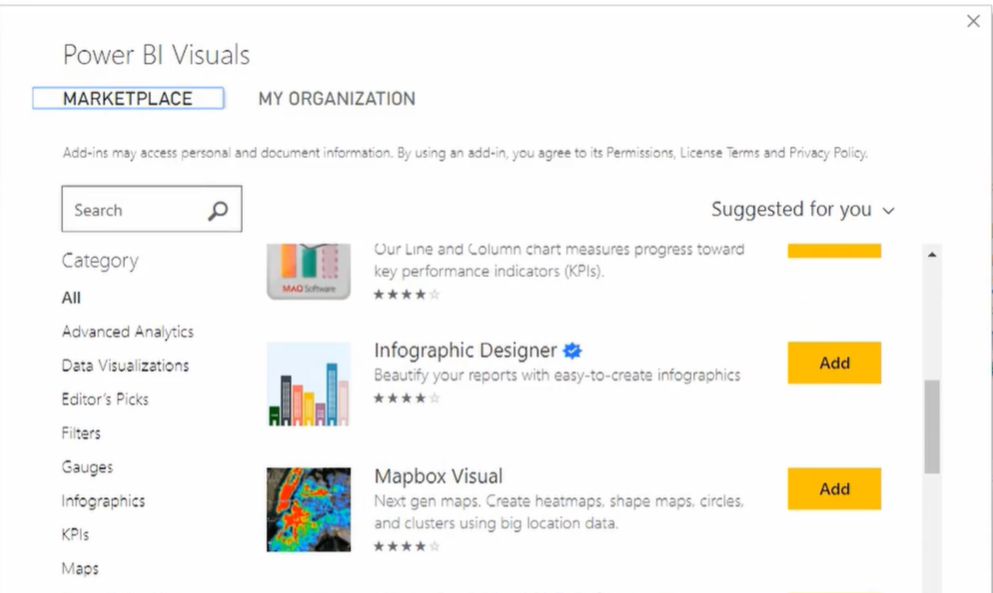This screenshot has height=593, width=993.
Task: Expand the Suggested for you sort dropdown
Action: point(802,210)
